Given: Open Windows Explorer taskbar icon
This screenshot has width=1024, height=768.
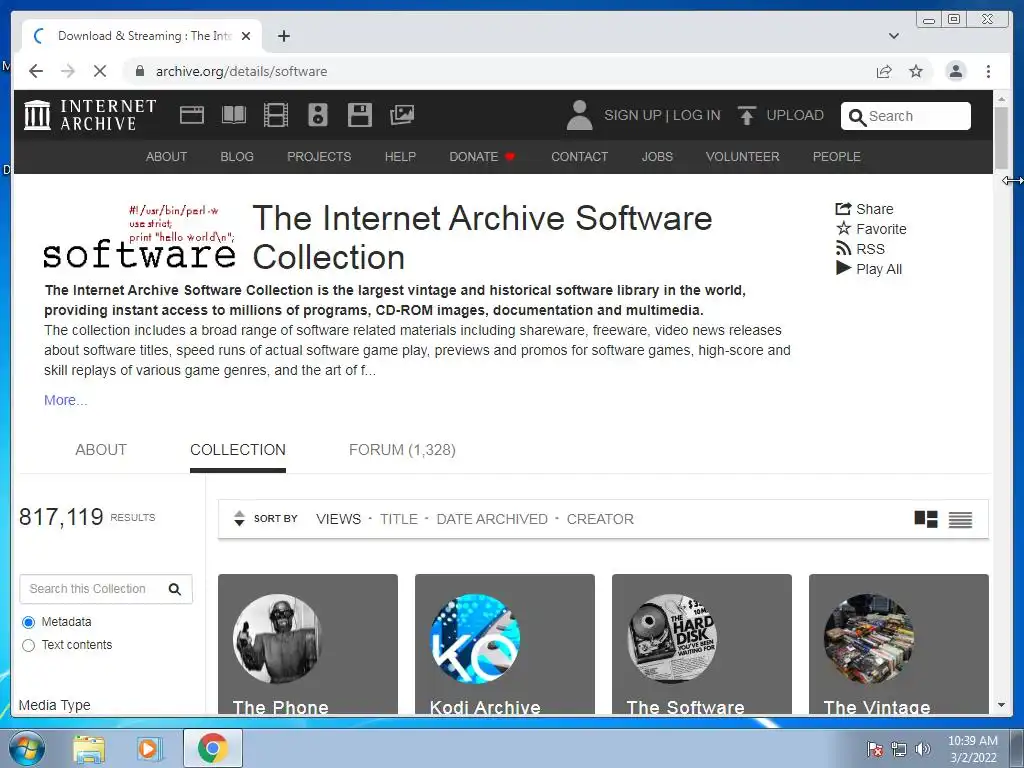Looking at the screenshot, I should [89, 749].
